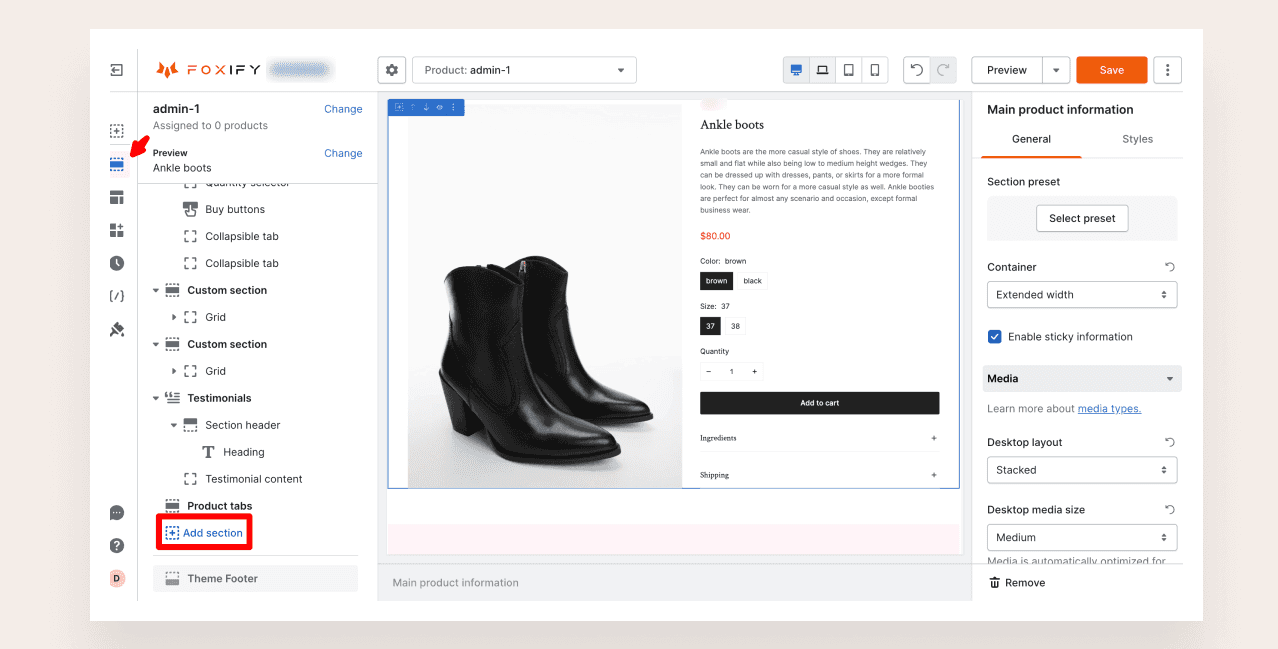Open the more options kebab menu
1278x649 pixels.
click(x=1167, y=70)
